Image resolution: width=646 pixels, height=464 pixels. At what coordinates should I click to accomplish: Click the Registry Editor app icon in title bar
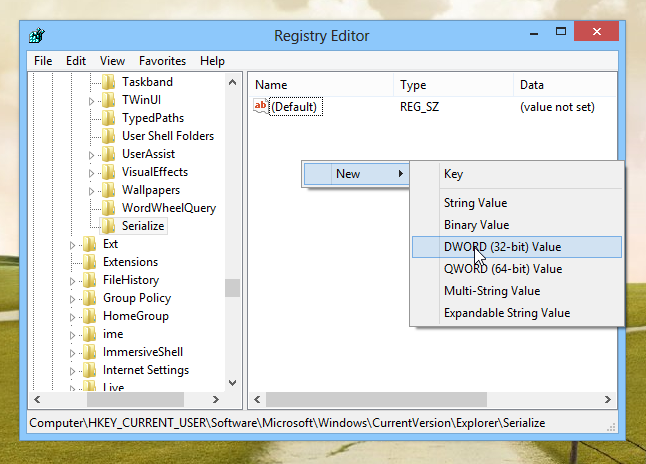click(x=37, y=35)
